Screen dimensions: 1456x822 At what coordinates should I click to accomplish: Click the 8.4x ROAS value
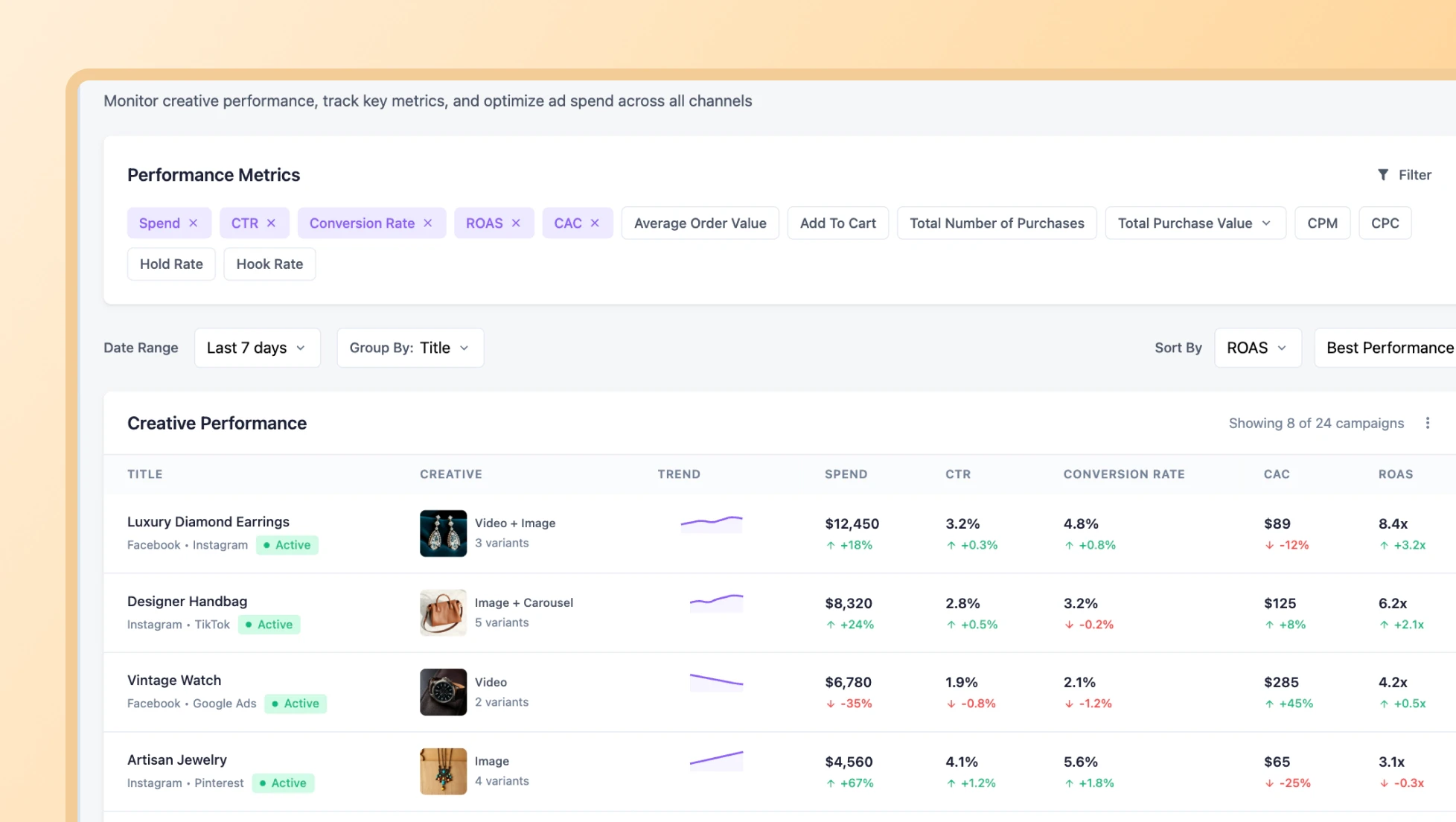(1393, 524)
